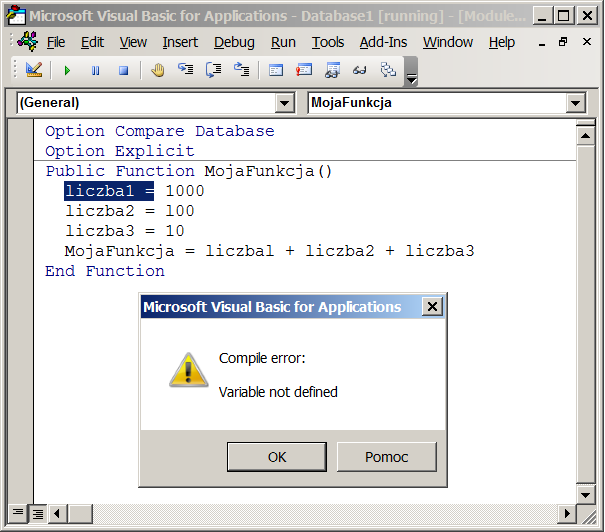
Task: Click the toolbar drag handle grip
Action: [15, 70]
